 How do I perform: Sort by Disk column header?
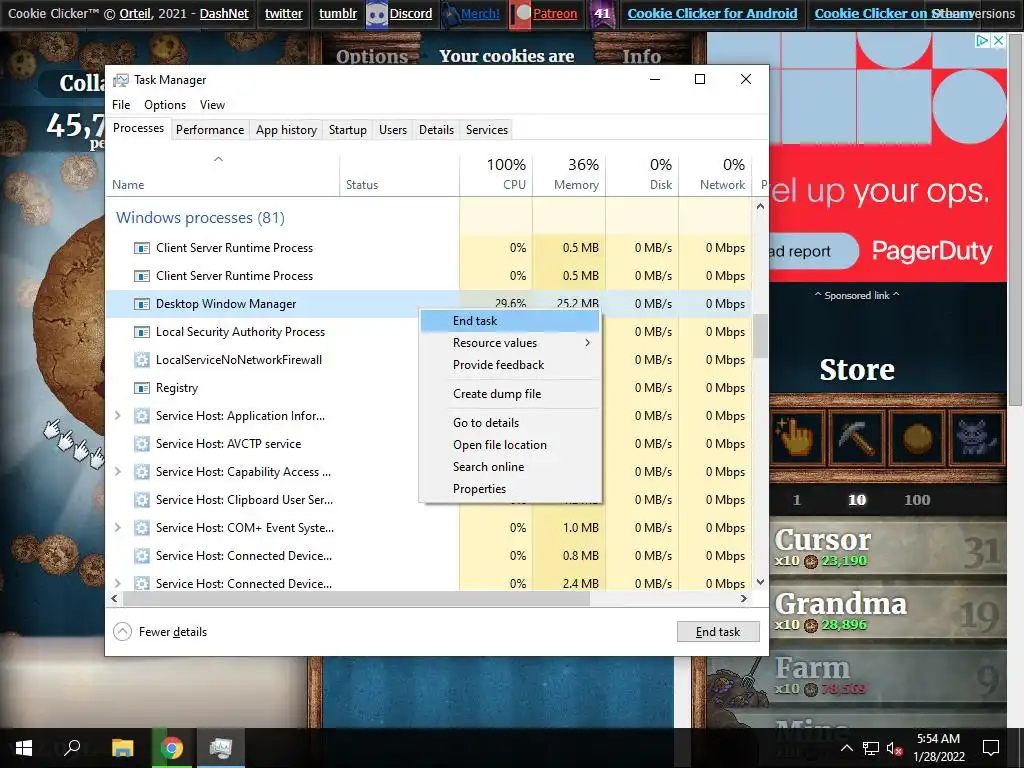tap(643, 175)
